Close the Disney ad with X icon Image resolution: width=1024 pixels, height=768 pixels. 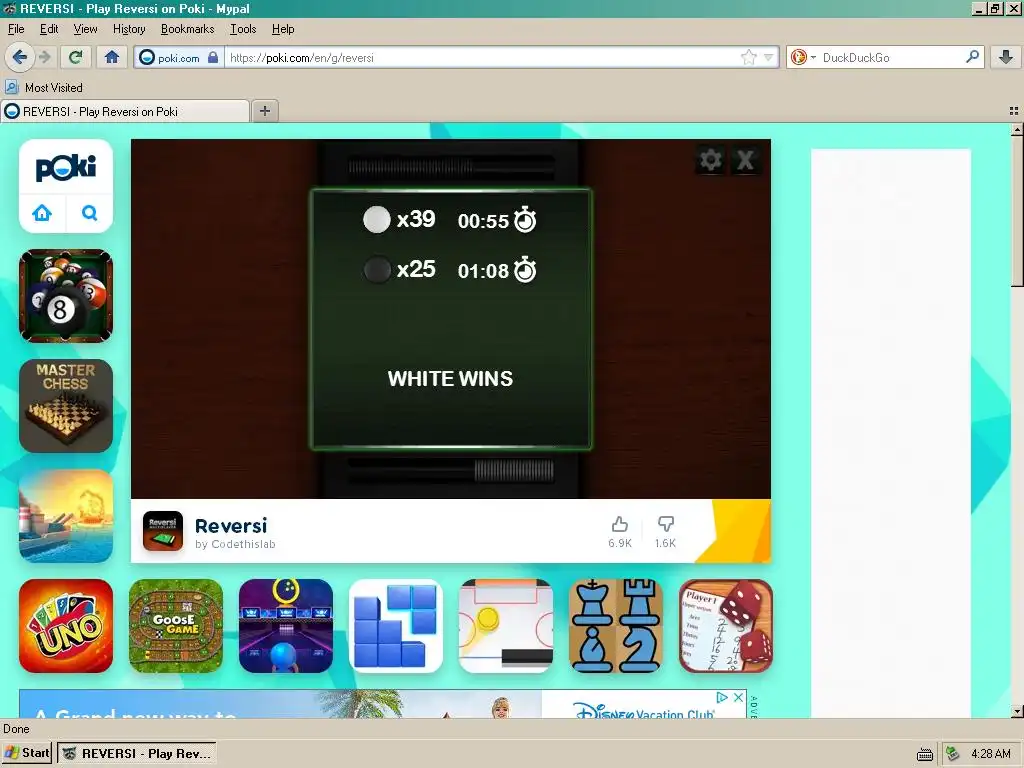tap(738, 697)
